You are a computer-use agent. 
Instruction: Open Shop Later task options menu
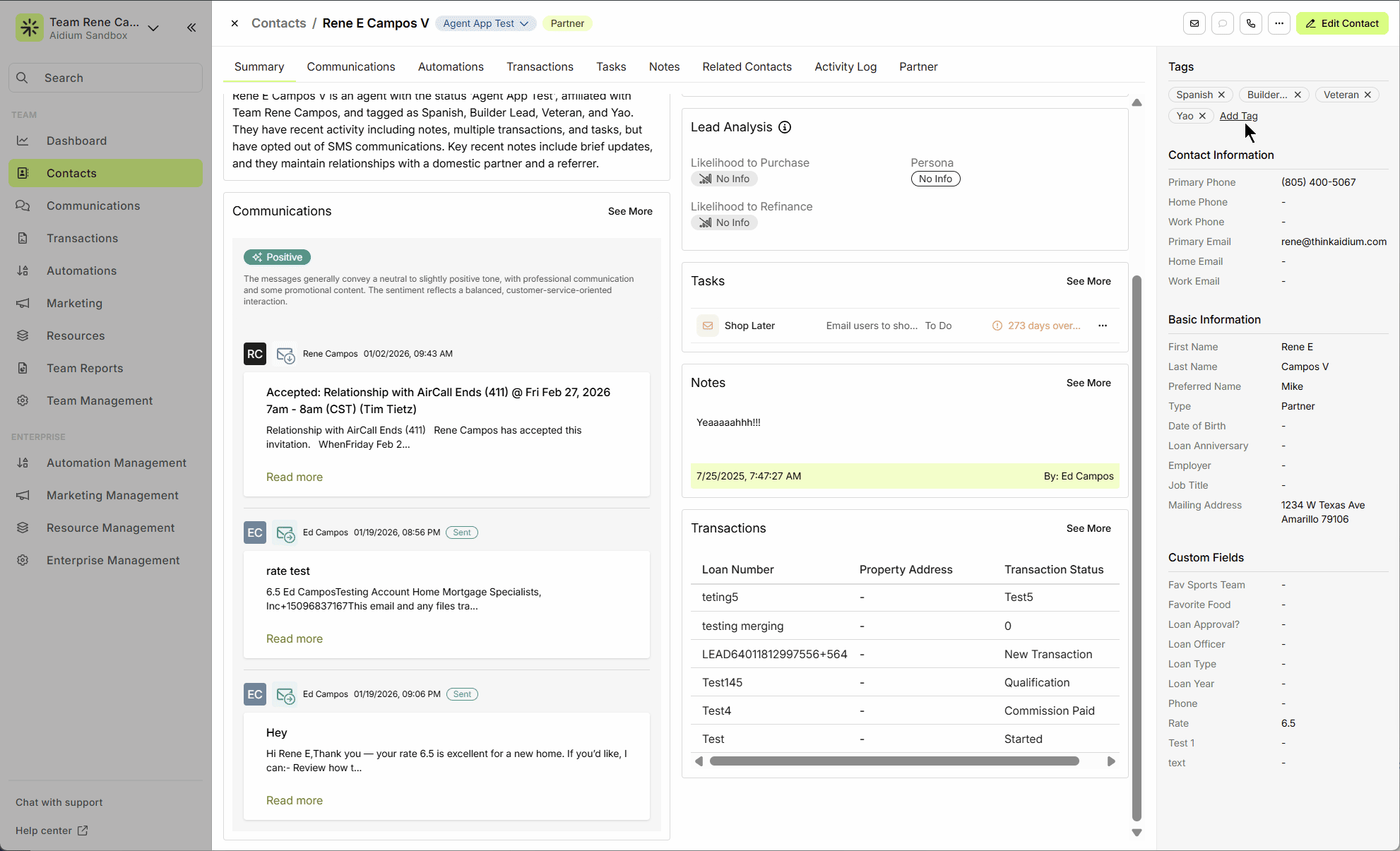1103,326
